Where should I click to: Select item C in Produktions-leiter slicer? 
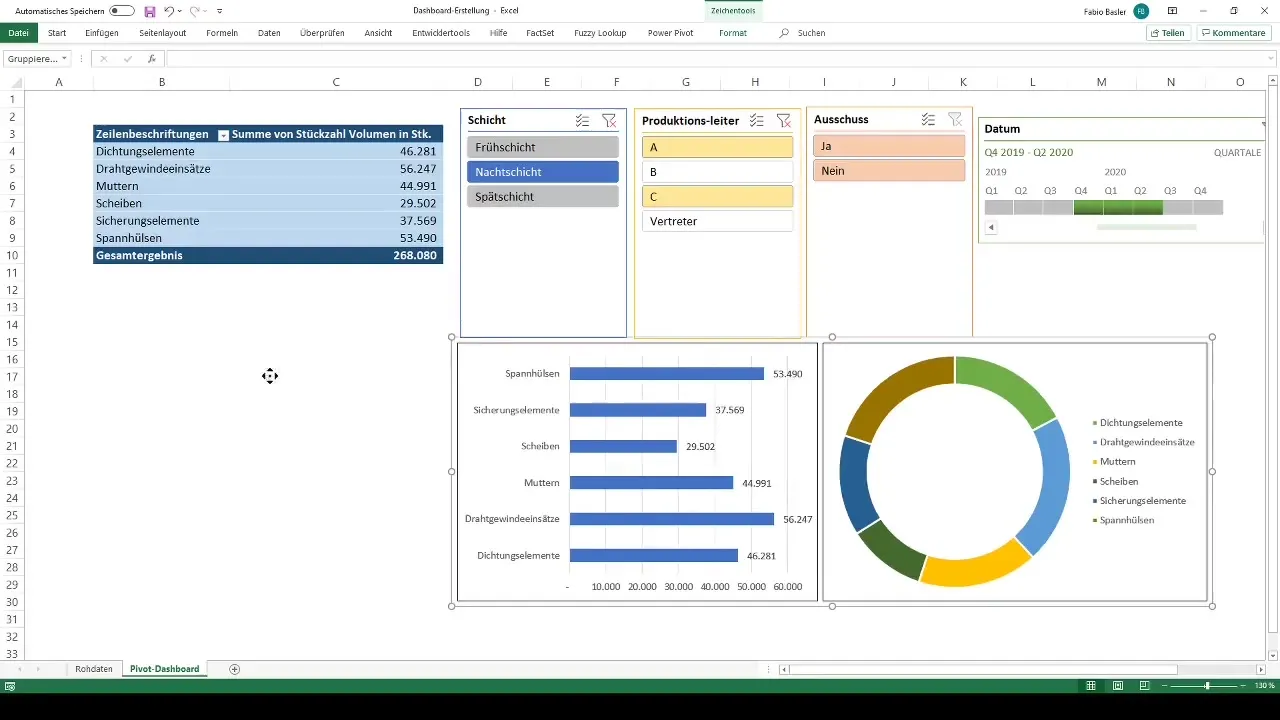click(x=717, y=197)
